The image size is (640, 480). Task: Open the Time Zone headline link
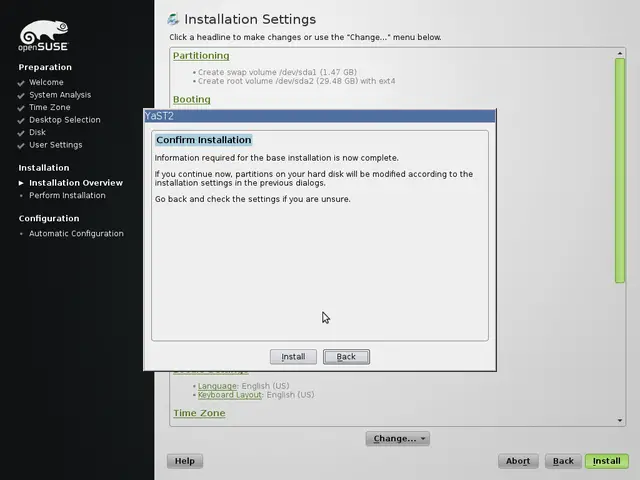pyautogui.click(x=199, y=413)
